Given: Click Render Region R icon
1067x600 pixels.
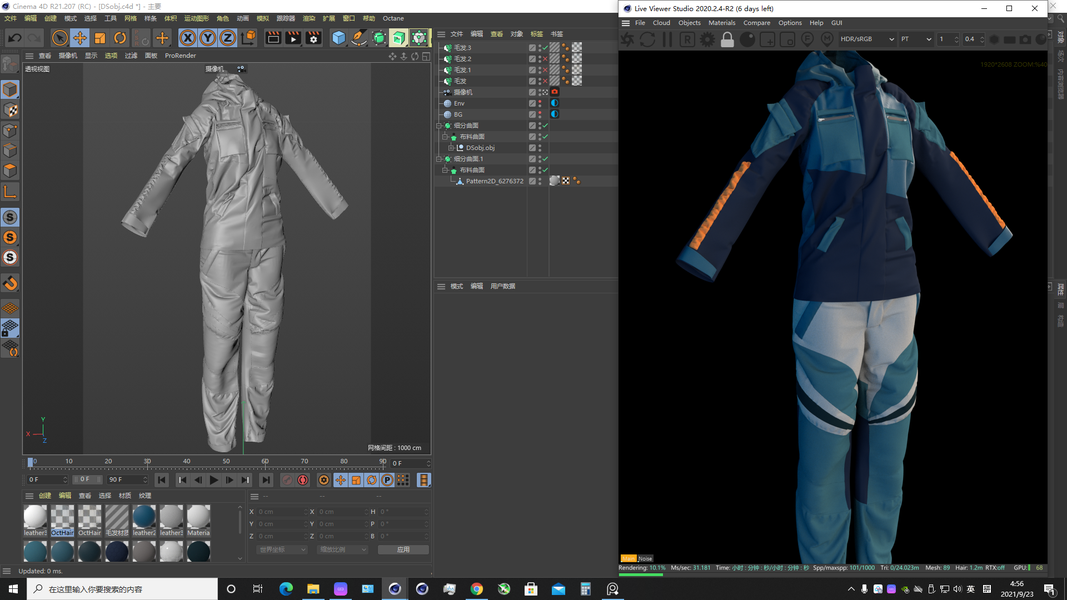Looking at the screenshot, I should click(687, 39).
